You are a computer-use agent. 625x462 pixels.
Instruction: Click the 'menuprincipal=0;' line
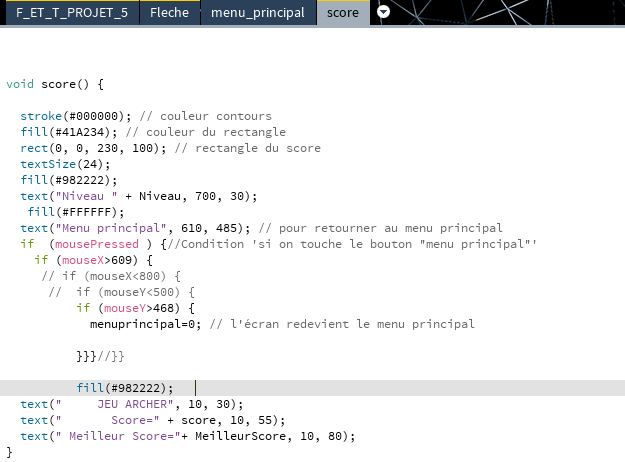tap(282, 324)
